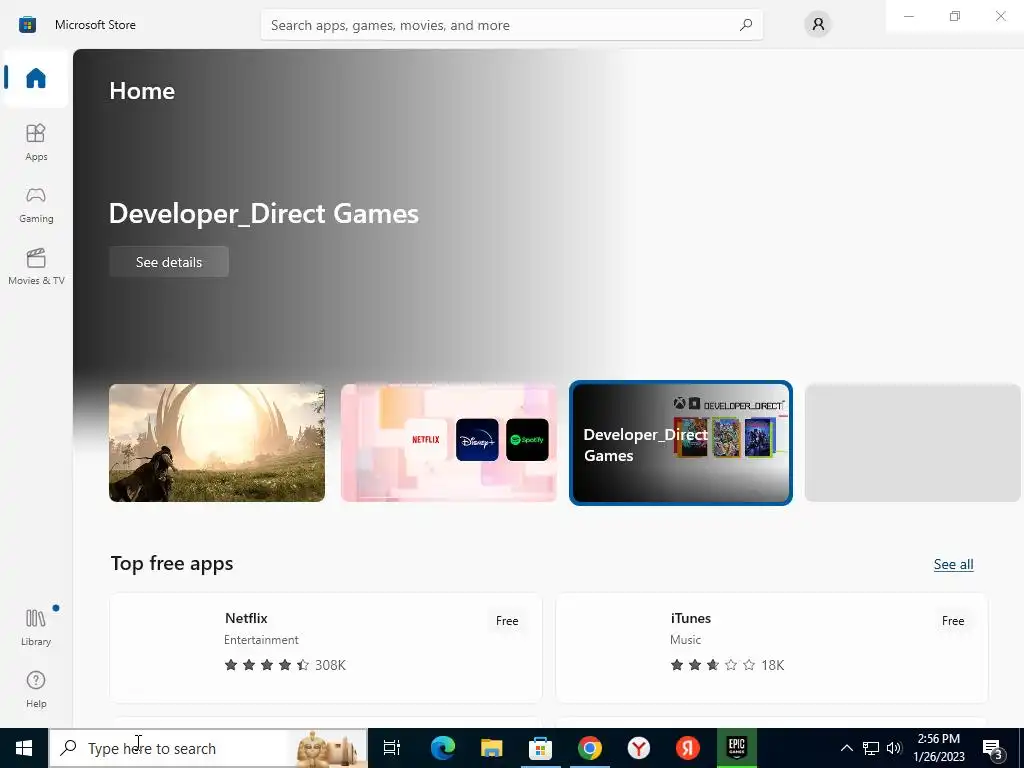Open File Explorer from taskbar
The image size is (1024, 768).
point(491,748)
